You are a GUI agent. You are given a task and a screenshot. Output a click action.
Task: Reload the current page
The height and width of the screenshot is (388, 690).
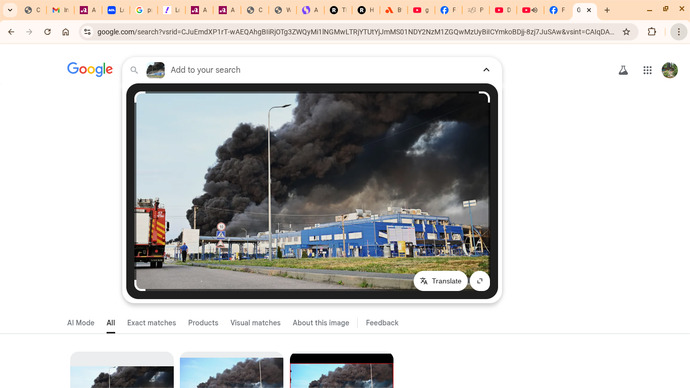coord(47,32)
